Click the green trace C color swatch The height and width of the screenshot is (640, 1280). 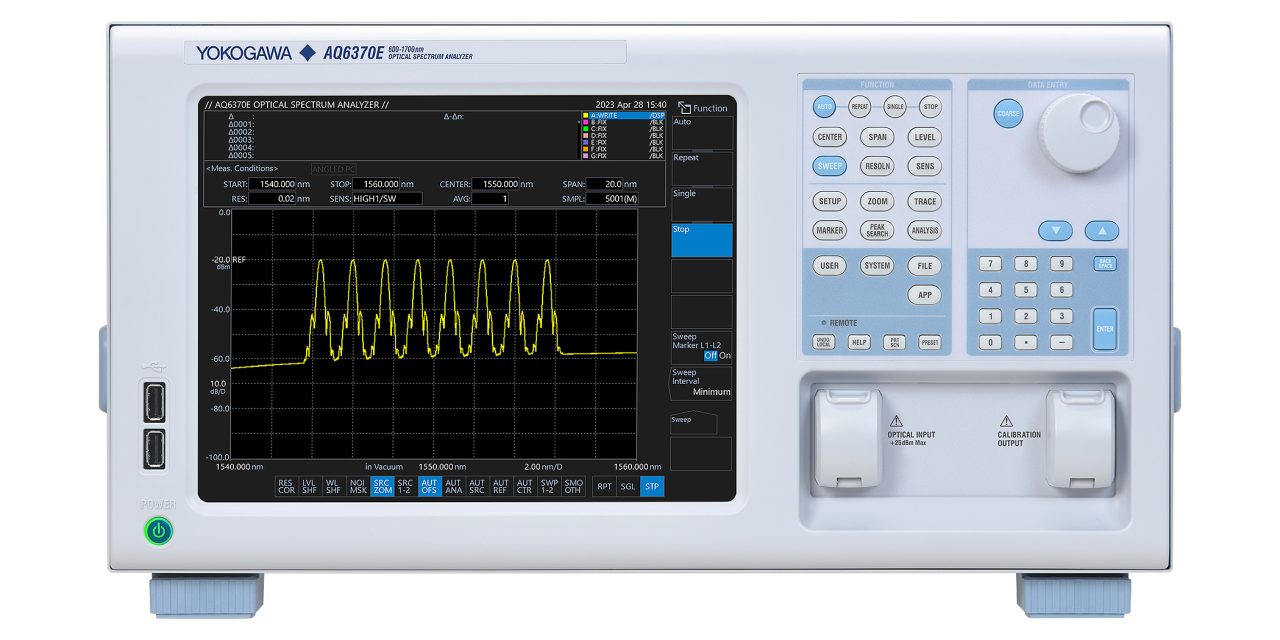pyautogui.click(x=586, y=129)
